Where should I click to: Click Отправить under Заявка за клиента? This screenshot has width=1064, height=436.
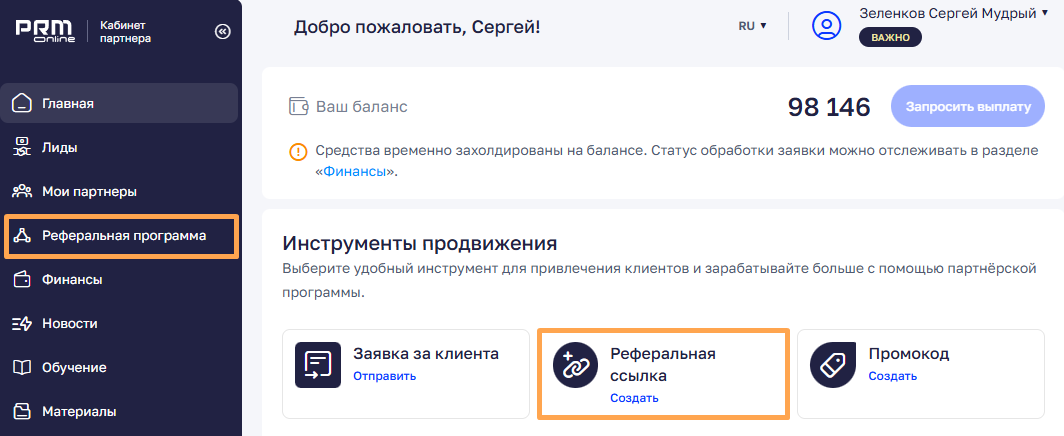tap(384, 376)
